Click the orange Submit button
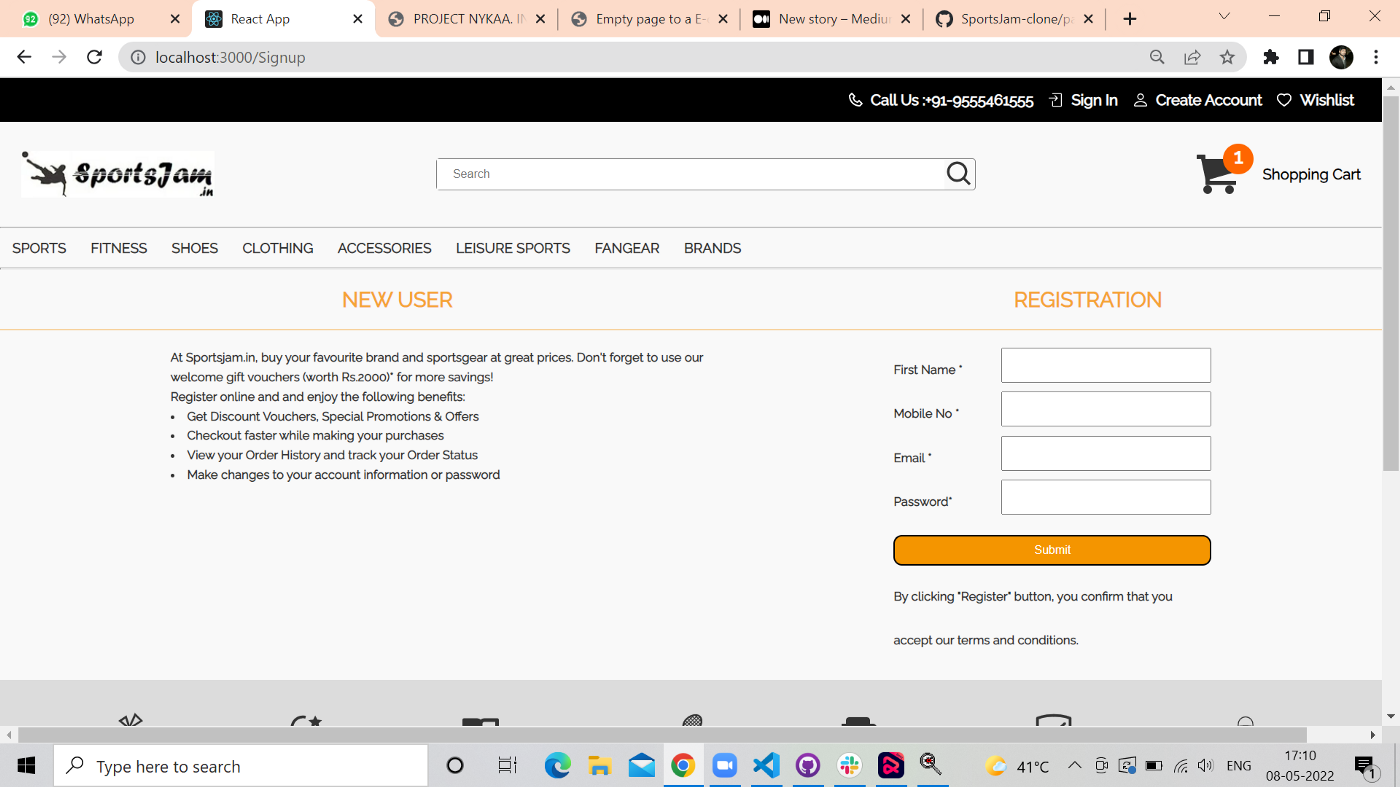1400x787 pixels. 1052,550
